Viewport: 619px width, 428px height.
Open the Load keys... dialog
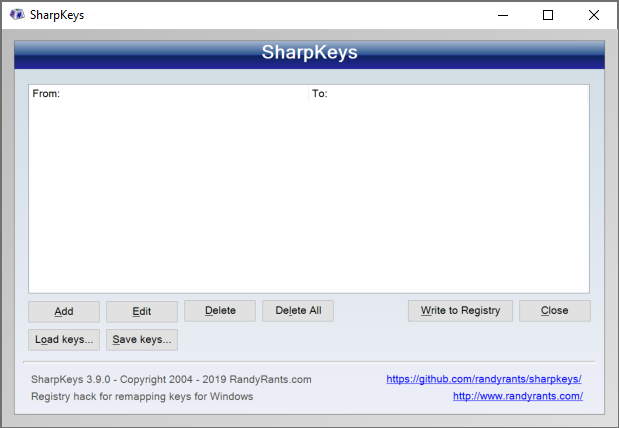pyautogui.click(x=64, y=340)
